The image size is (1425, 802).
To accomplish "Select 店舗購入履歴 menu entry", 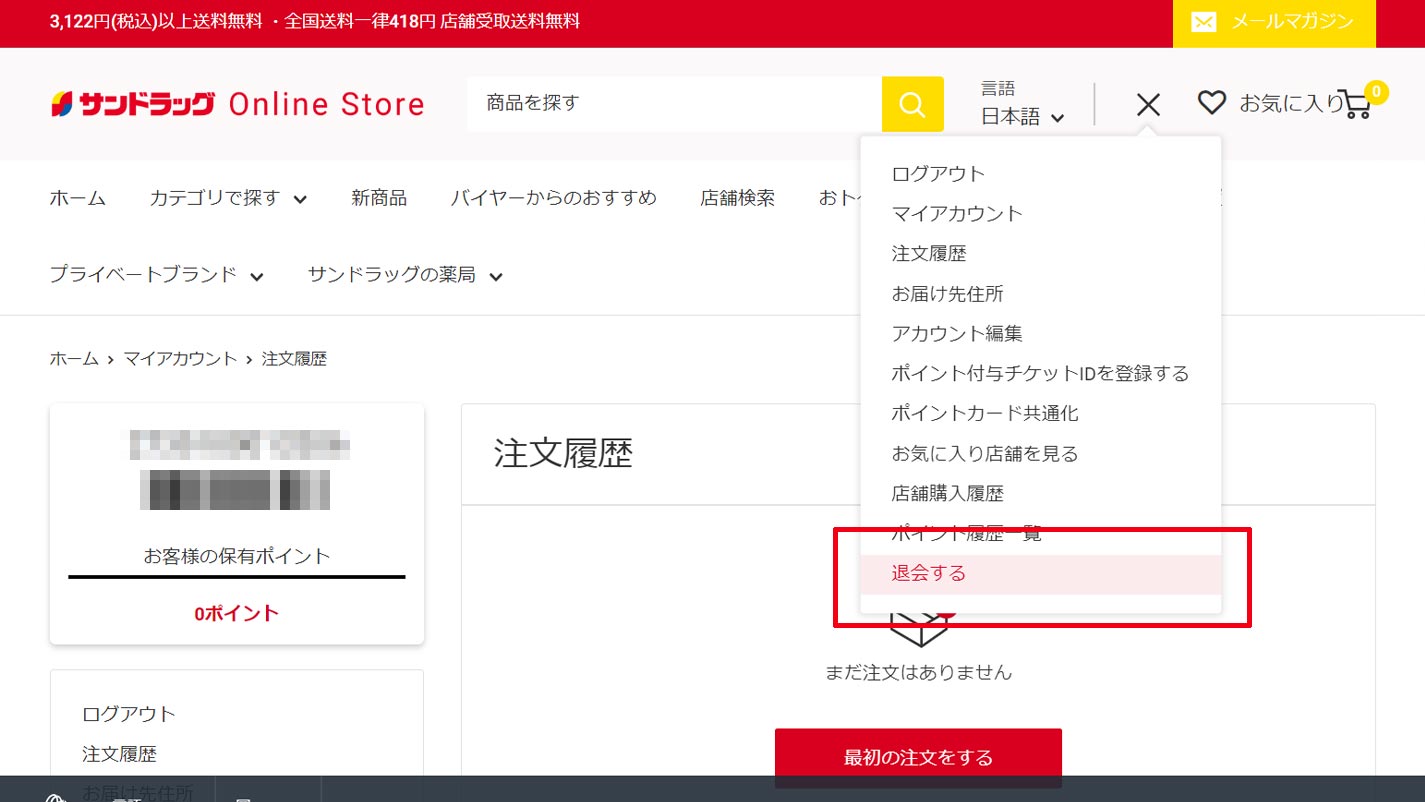I will tap(947, 494).
